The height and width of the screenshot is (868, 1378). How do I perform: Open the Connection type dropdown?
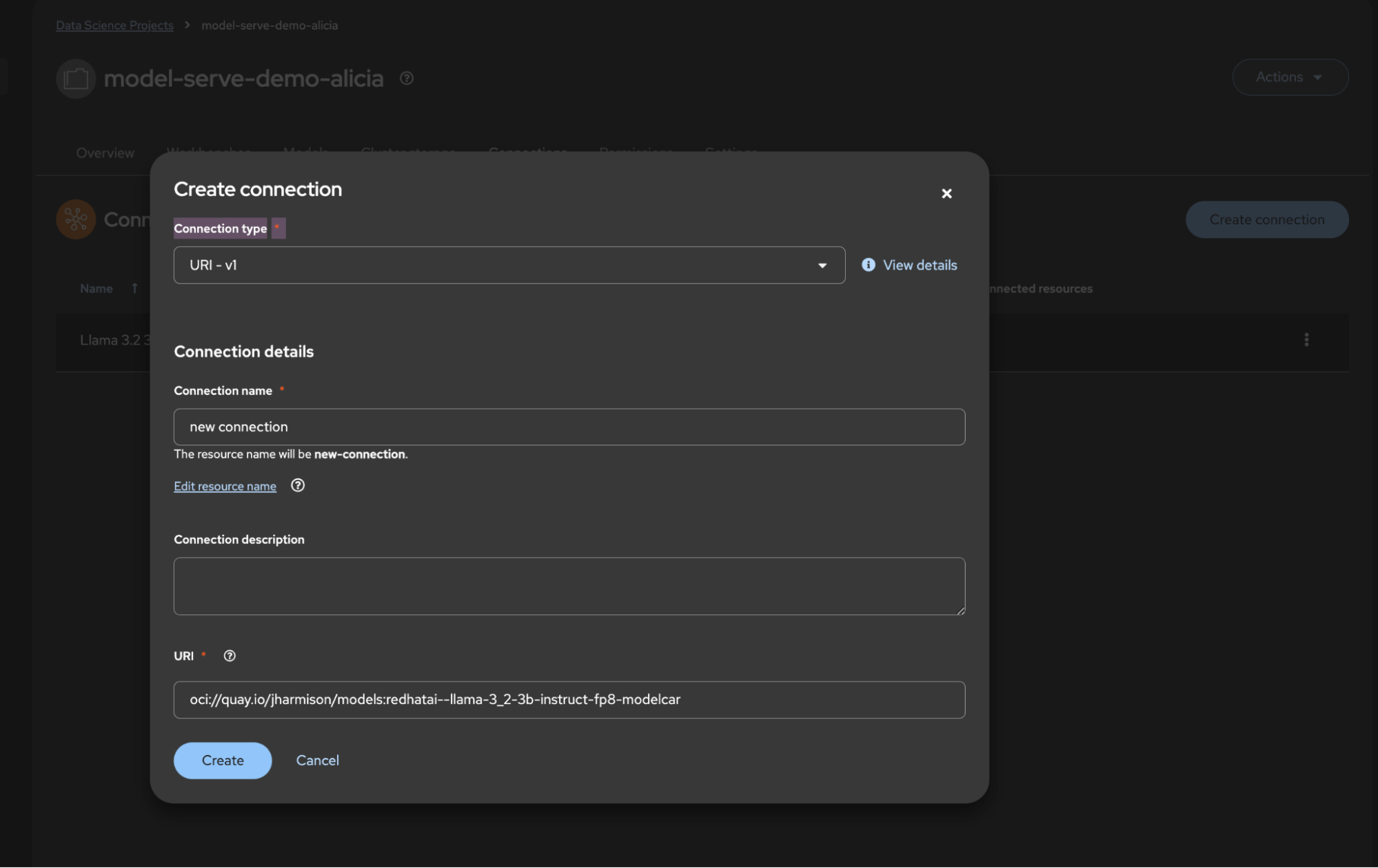tap(496, 265)
